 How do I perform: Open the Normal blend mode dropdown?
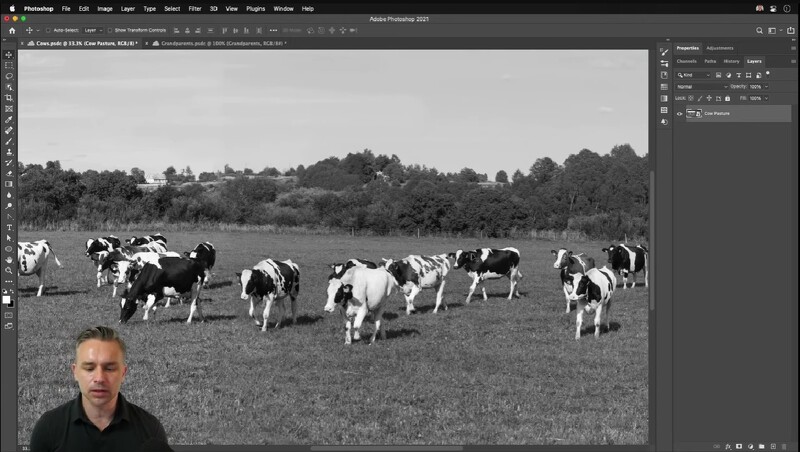[x=702, y=87]
